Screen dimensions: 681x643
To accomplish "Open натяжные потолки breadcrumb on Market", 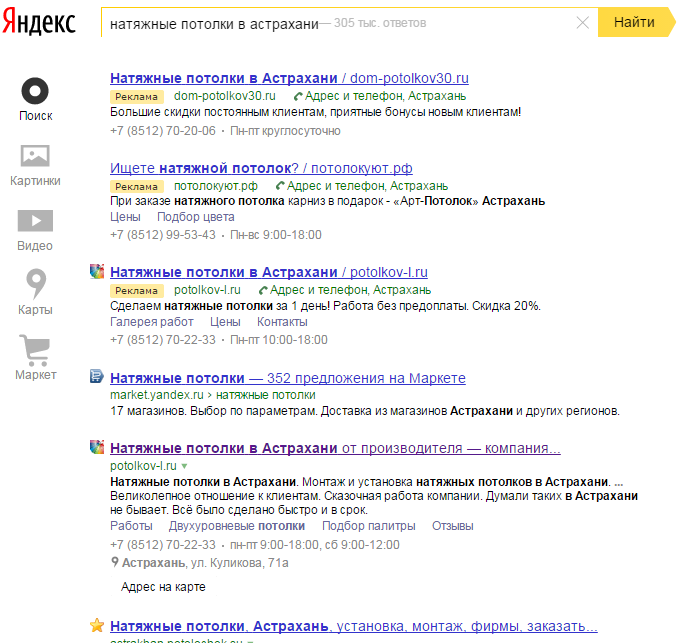I will pos(266,395).
